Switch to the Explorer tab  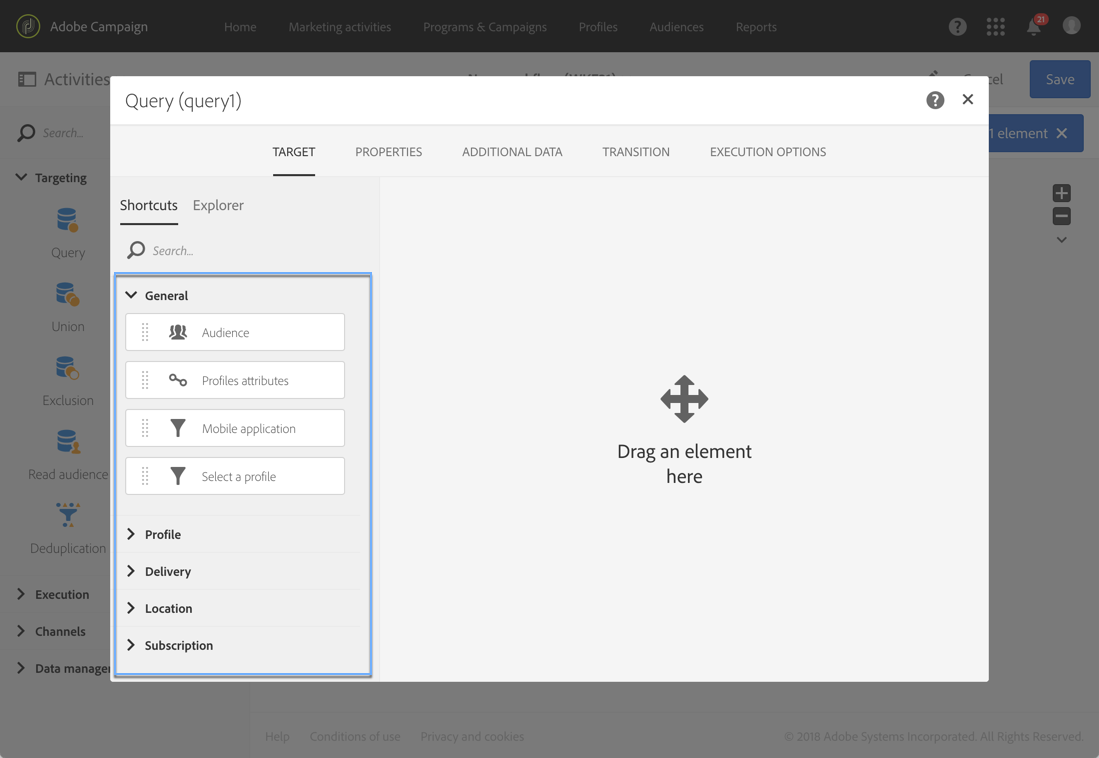218,205
